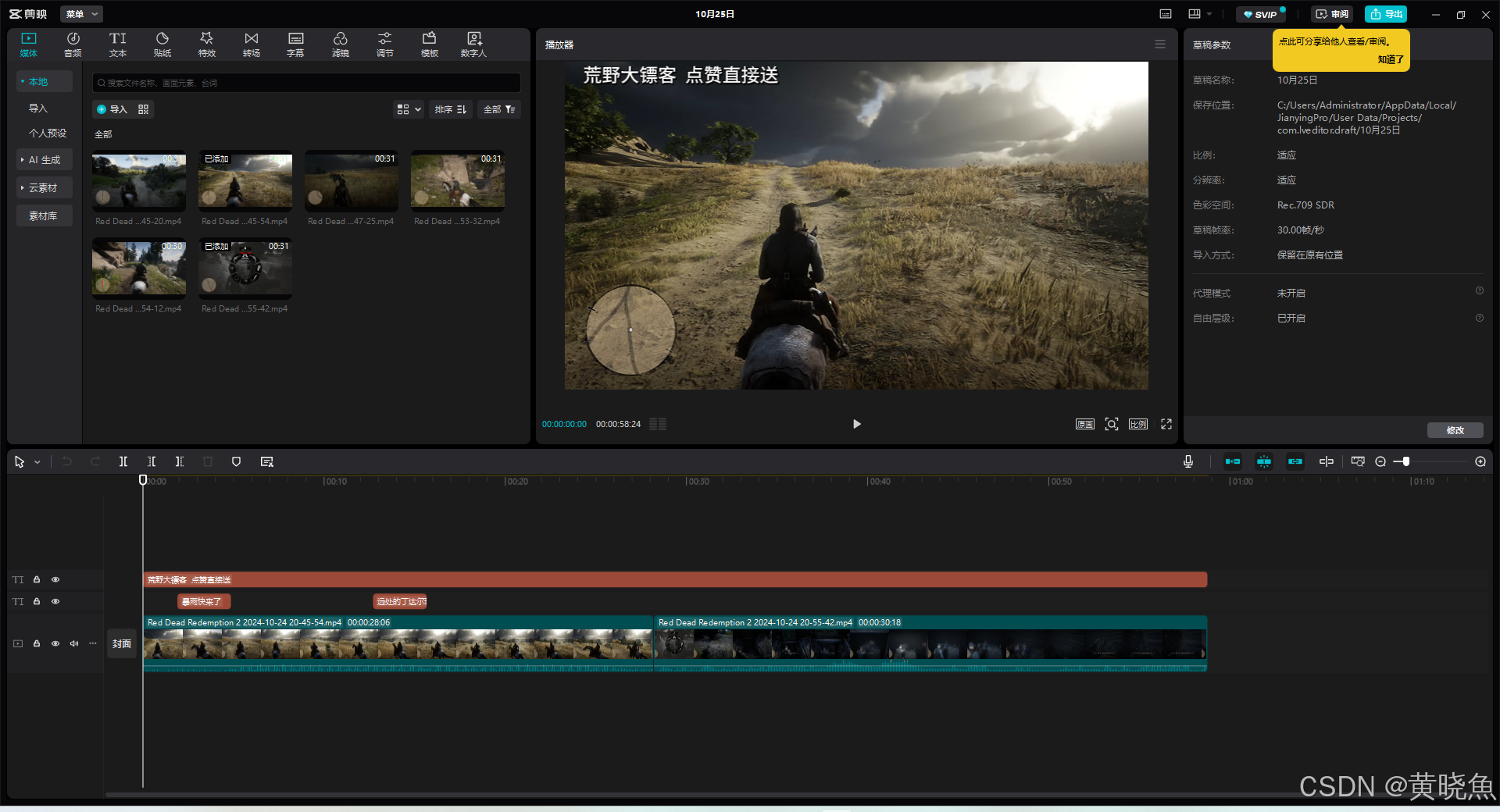Open the 转场 transitions tab
Screen dimensions: 1500x812
pos(252,45)
